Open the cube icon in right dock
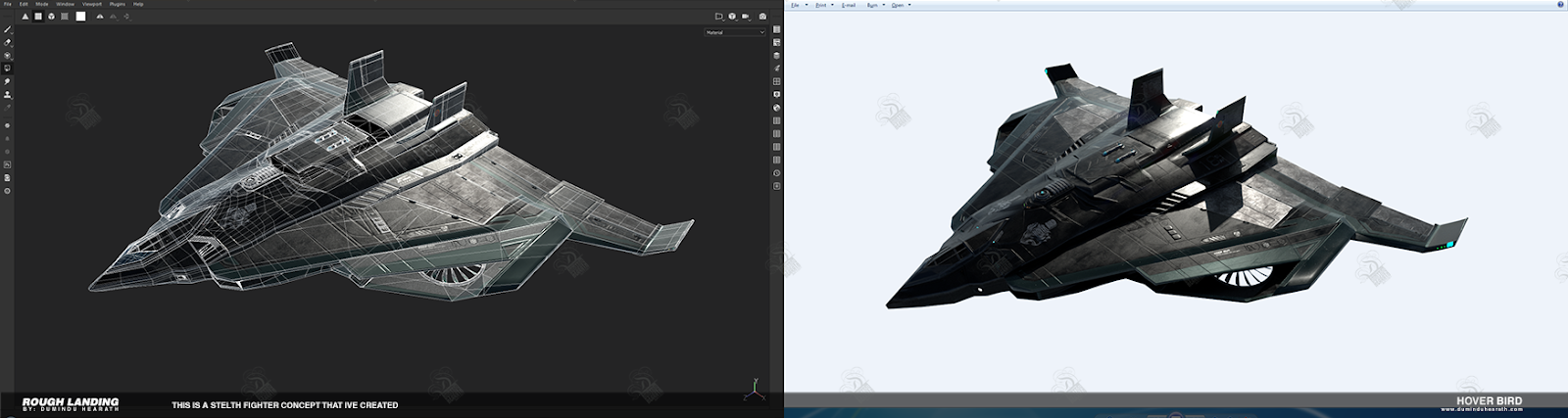 click(x=776, y=56)
